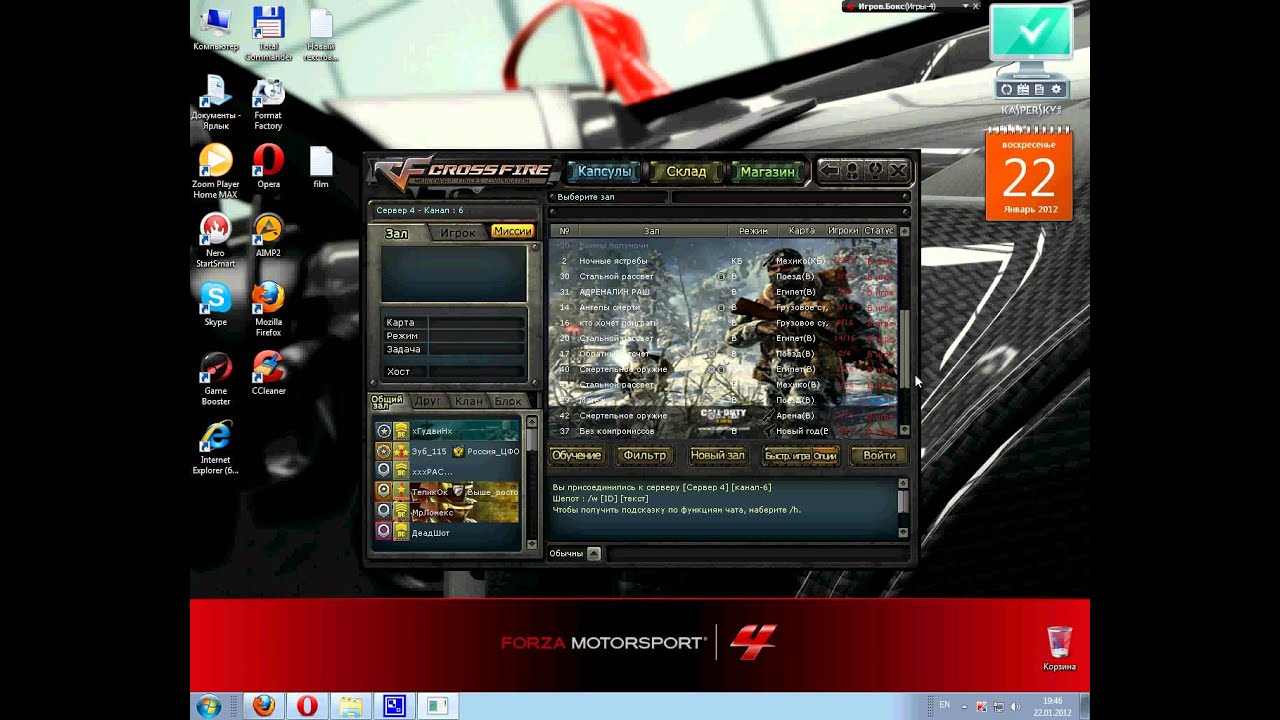The image size is (1280, 720).
Task: Select room 14 Ангелы смерти
Action: 724,307
